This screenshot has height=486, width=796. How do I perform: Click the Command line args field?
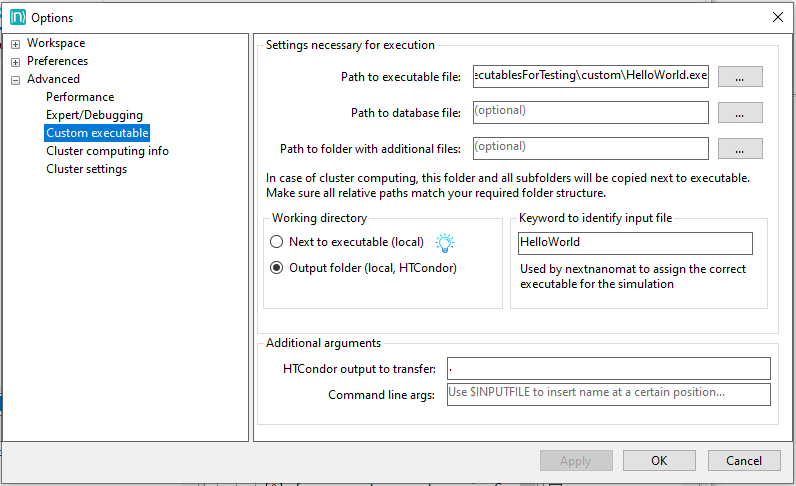click(x=608, y=394)
